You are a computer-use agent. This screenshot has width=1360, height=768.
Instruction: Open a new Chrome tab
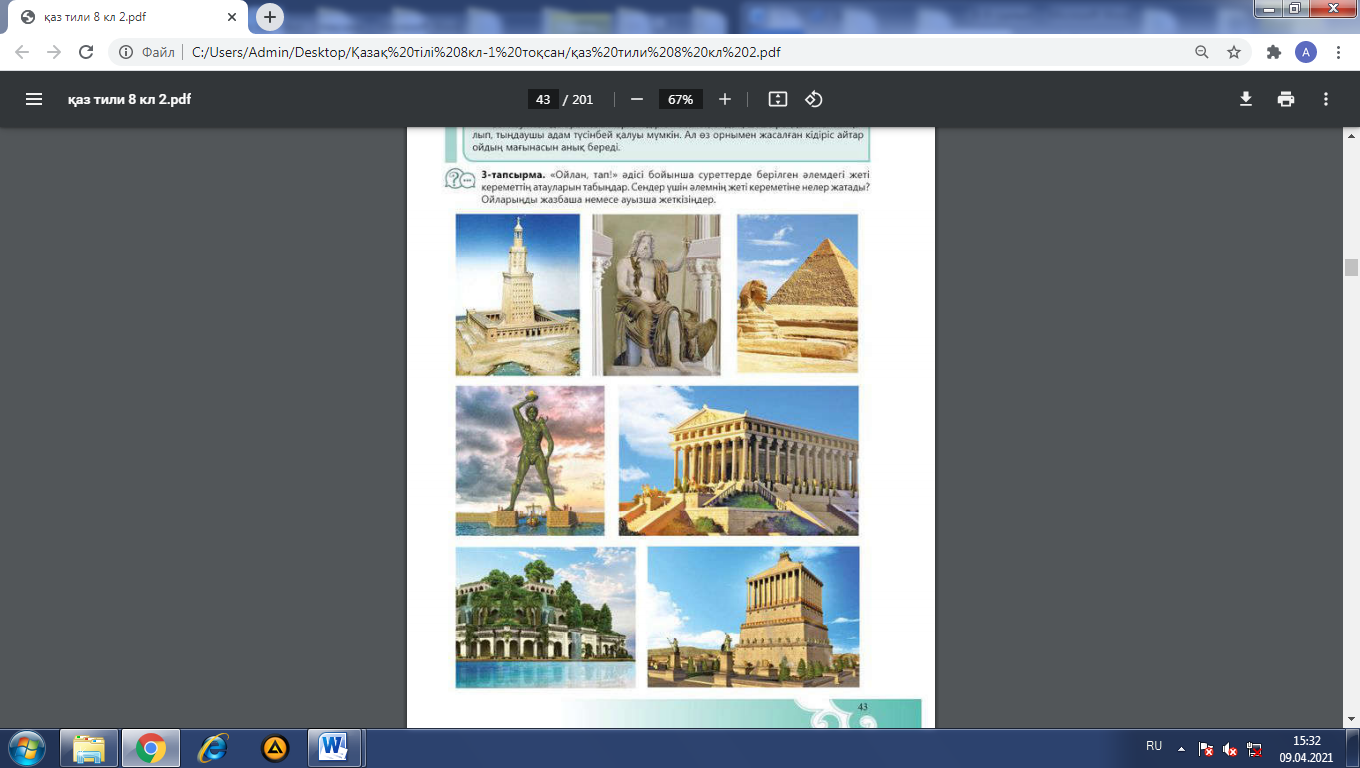(x=270, y=17)
